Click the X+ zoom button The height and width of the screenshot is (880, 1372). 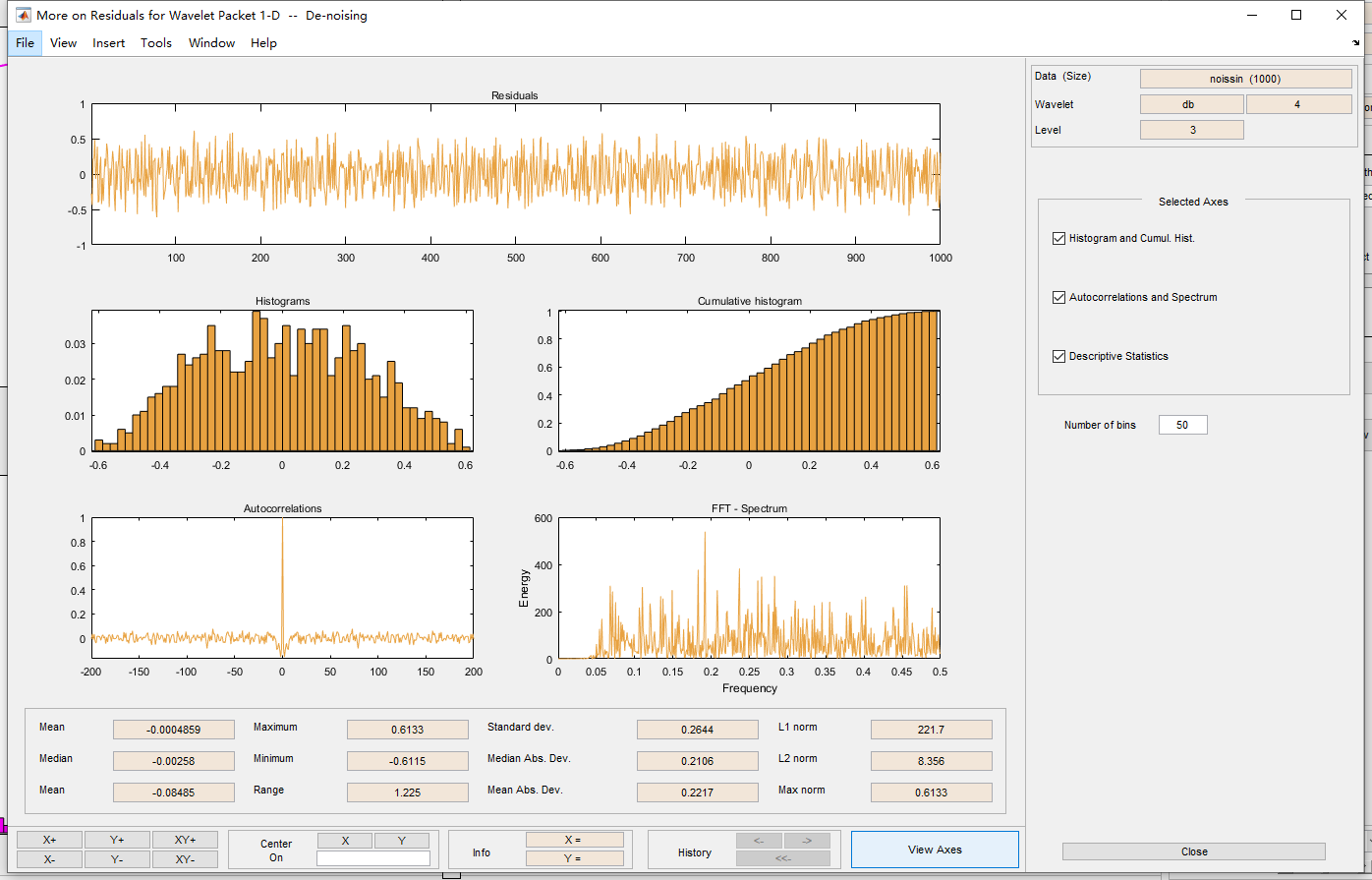point(49,840)
